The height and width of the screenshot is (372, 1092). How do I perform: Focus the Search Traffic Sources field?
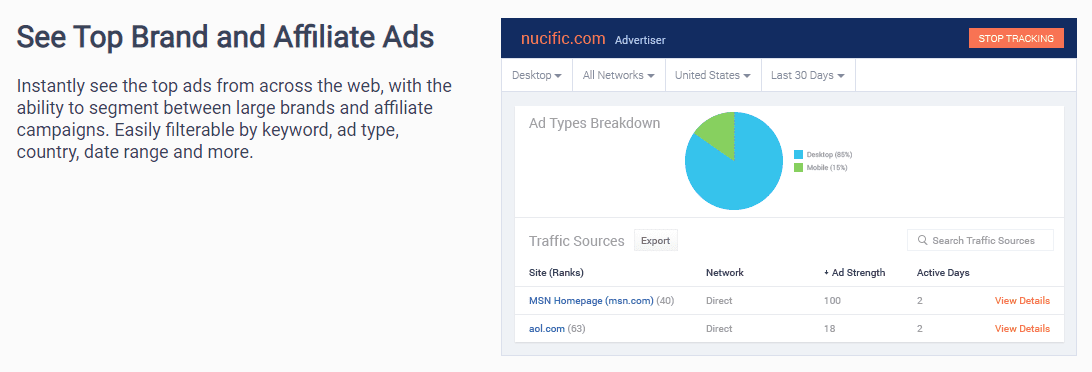980,240
